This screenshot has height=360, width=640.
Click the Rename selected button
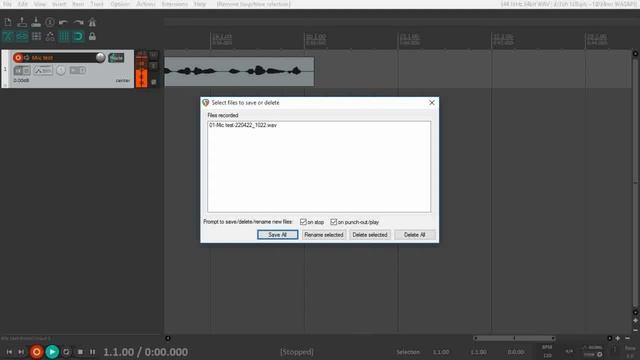tap(324, 235)
